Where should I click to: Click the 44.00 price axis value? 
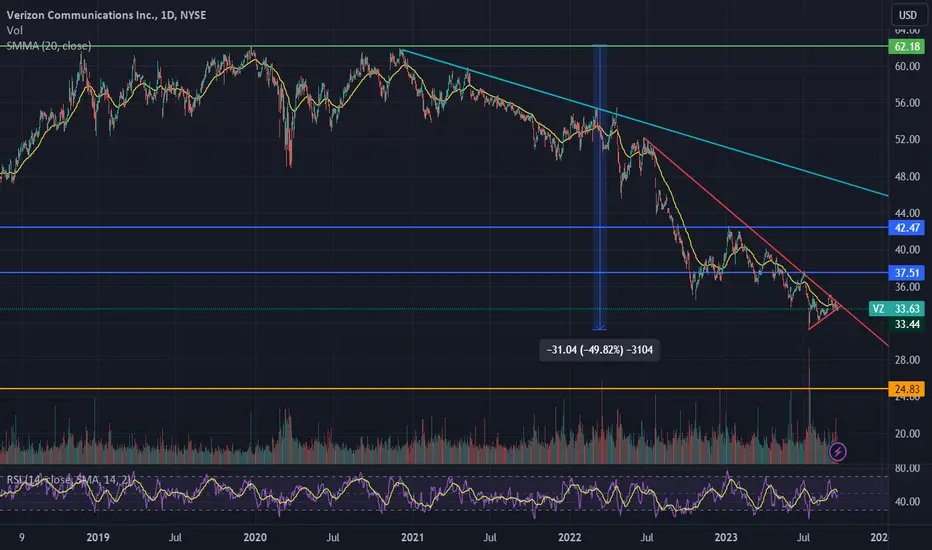[908, 213]
